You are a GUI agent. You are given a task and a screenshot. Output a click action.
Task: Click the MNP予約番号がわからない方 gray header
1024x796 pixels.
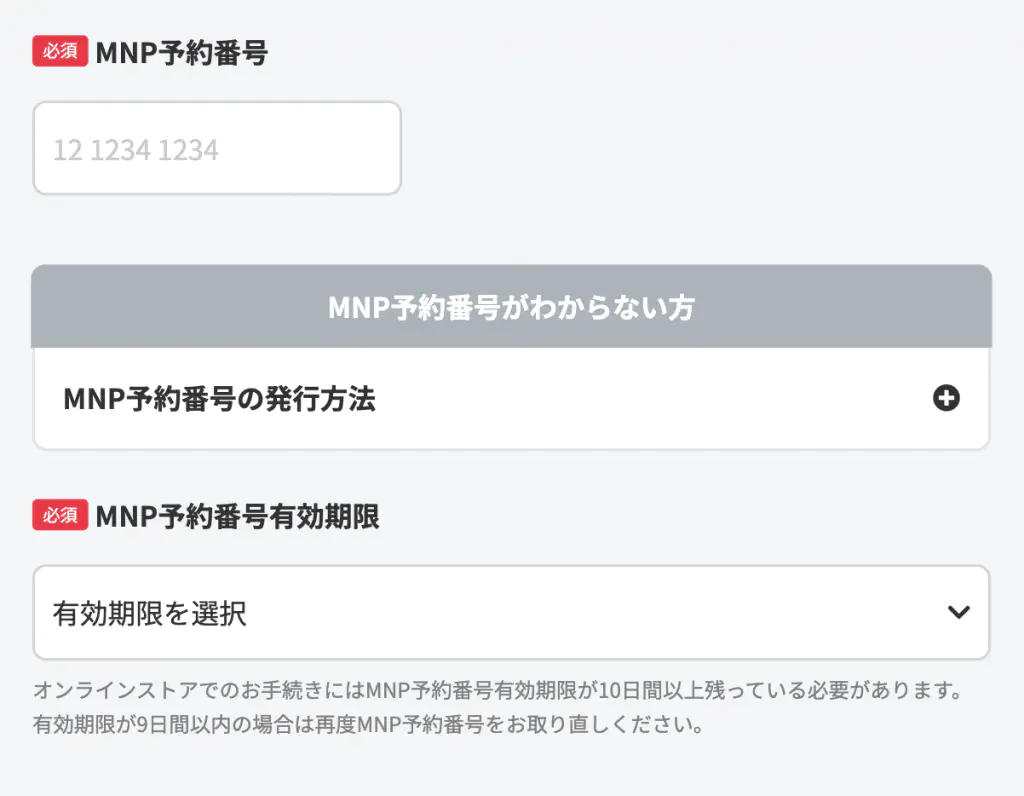click(511, 307)
